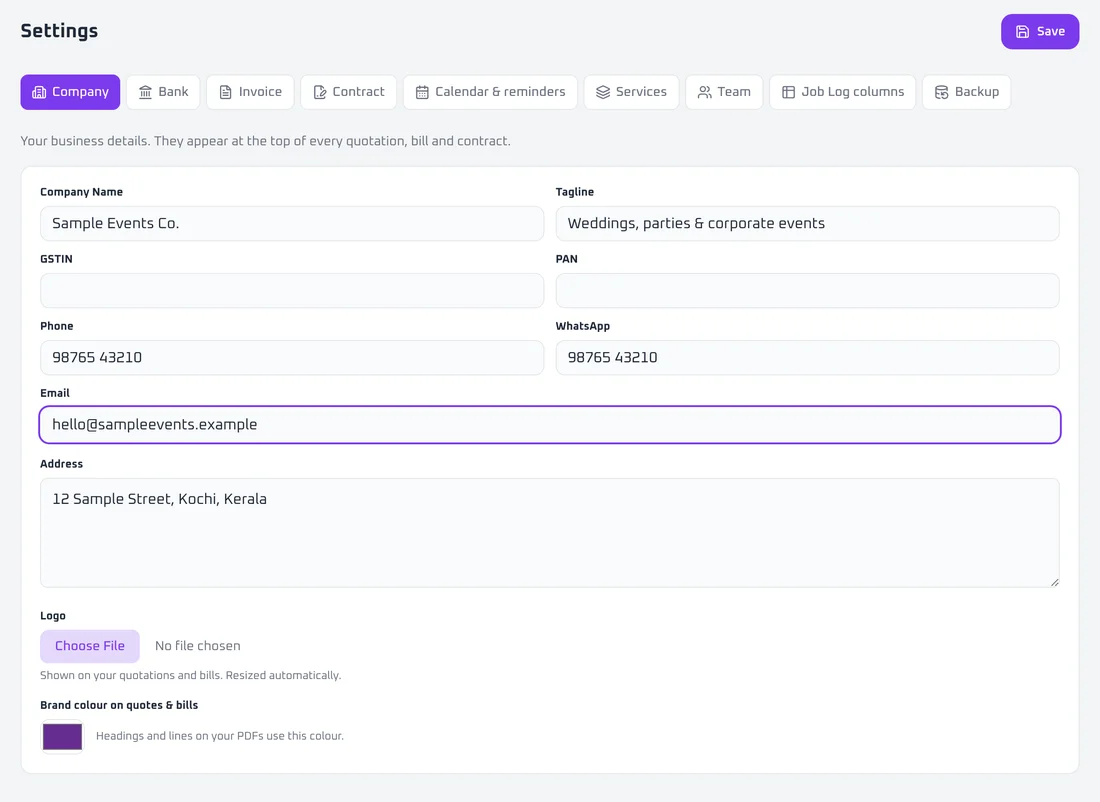Screen dimensions: 1100x802
Task: Select the Services tab
Action: pos(631,92)
